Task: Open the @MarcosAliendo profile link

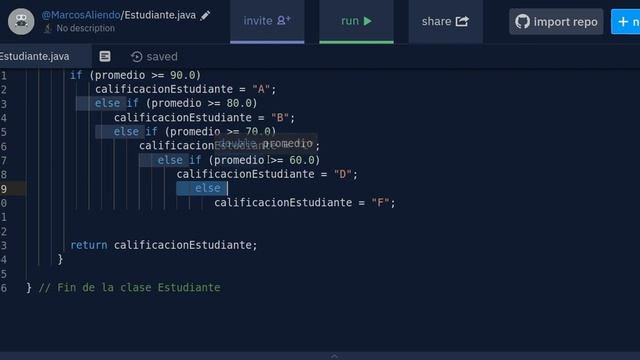Action: click(x=81, y=15)
